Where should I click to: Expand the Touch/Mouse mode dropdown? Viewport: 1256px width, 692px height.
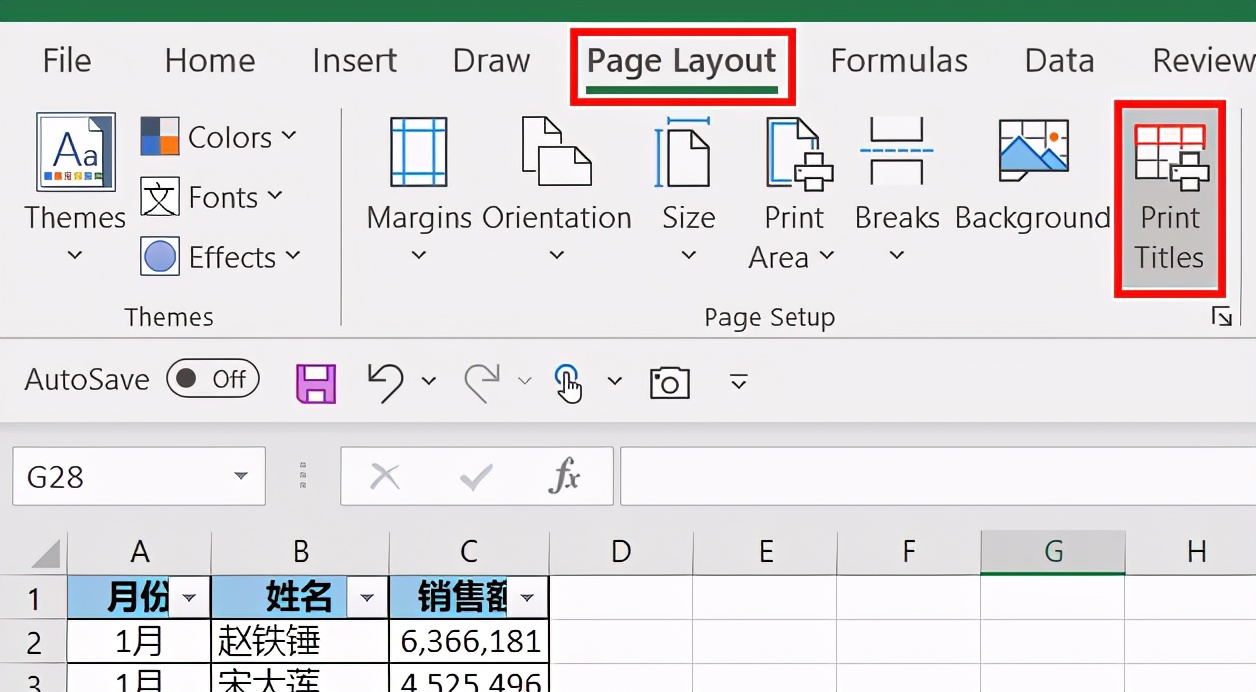(x=615, y=381)
